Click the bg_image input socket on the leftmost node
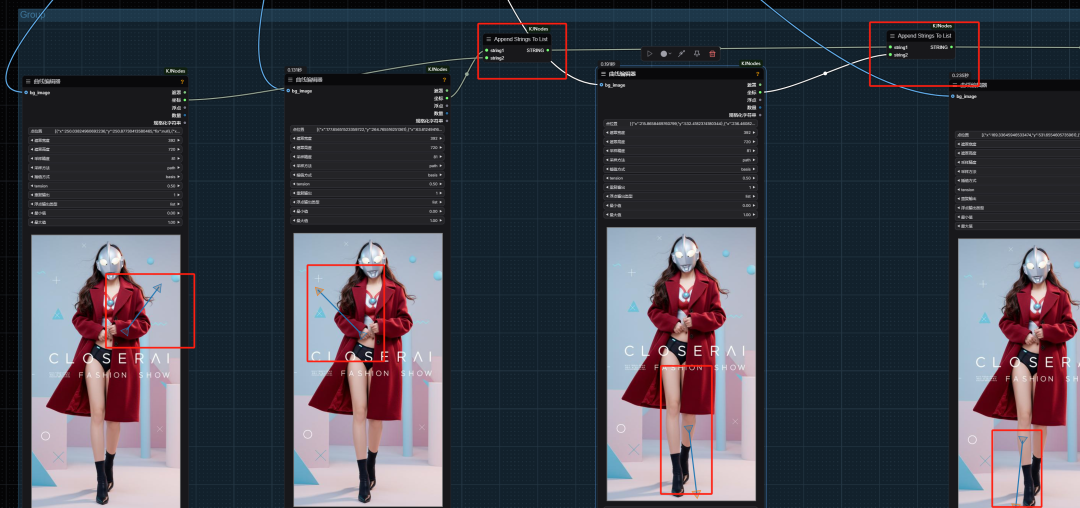The width and height of the screenshot is (1080, 508). [26, 92]
